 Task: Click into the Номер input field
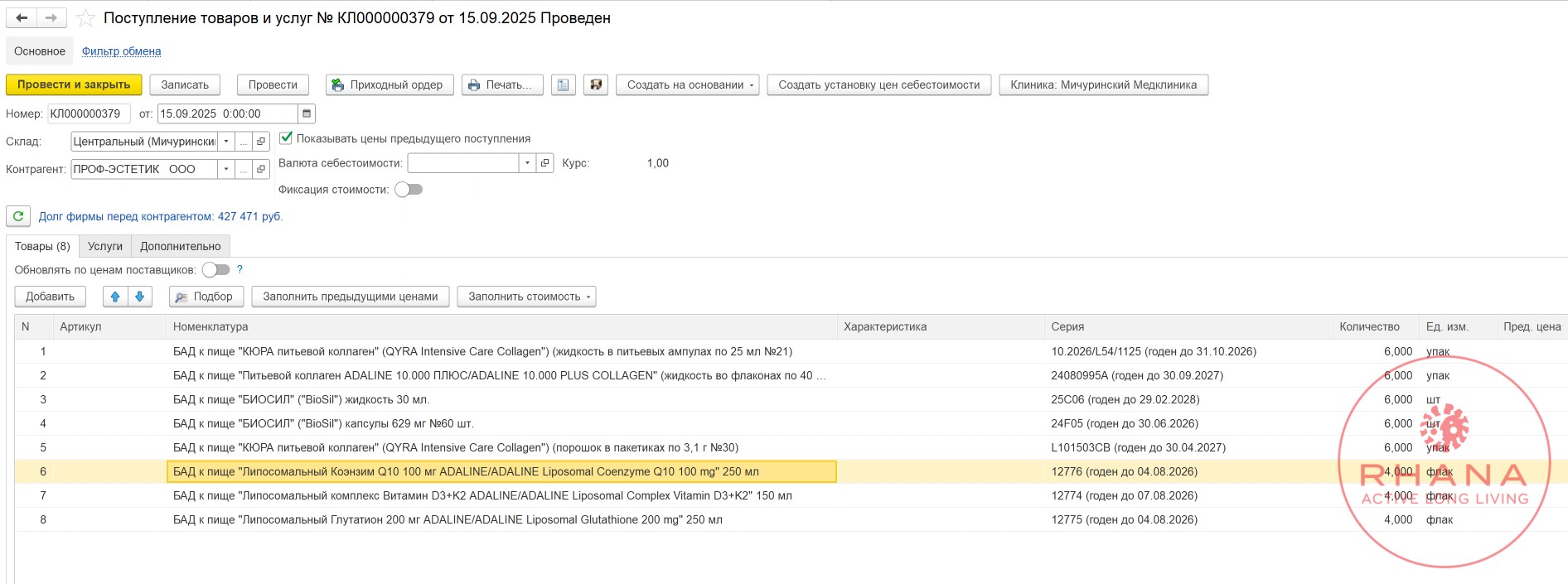point(87,113)
